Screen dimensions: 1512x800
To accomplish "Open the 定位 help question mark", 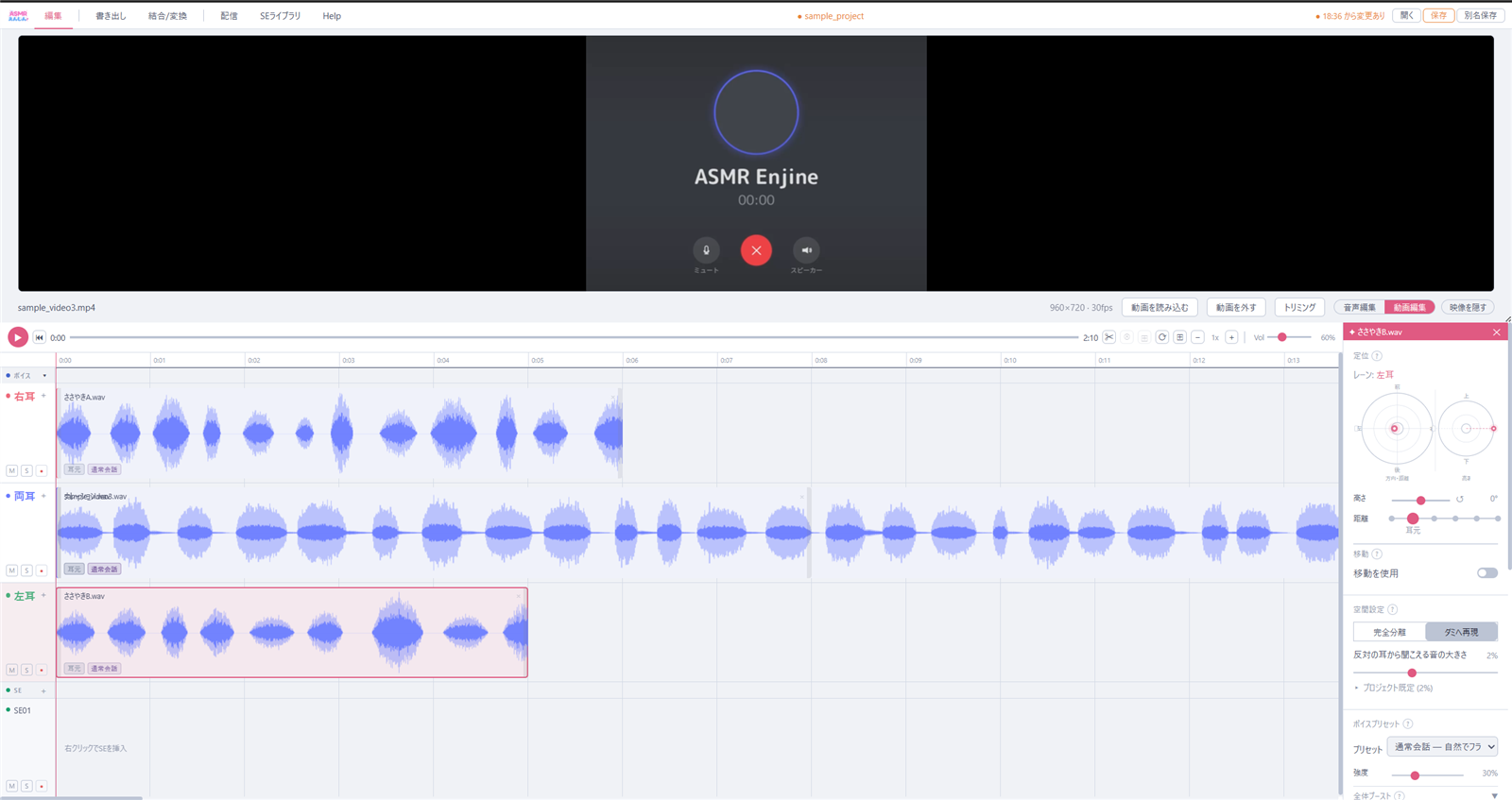I will click(1377, 356).
